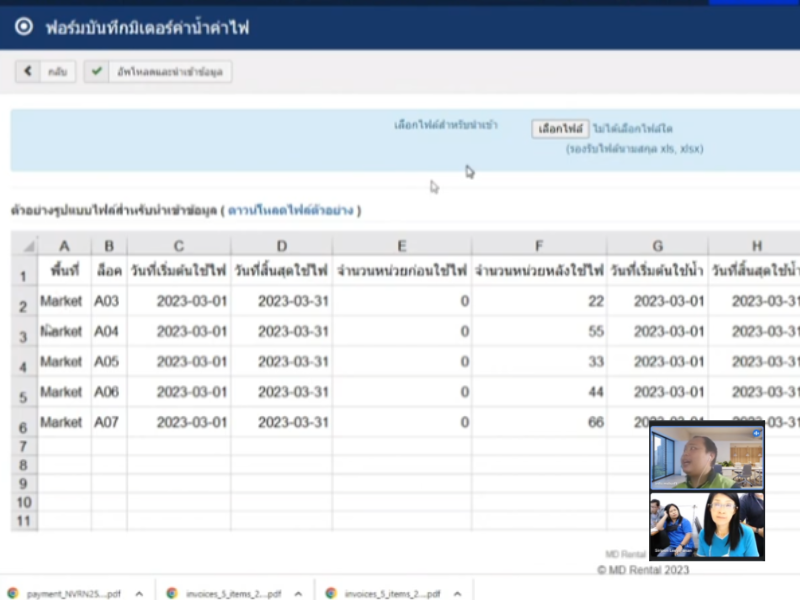Open payment_NVRN25 pdf download item

(x=73, y=594)
